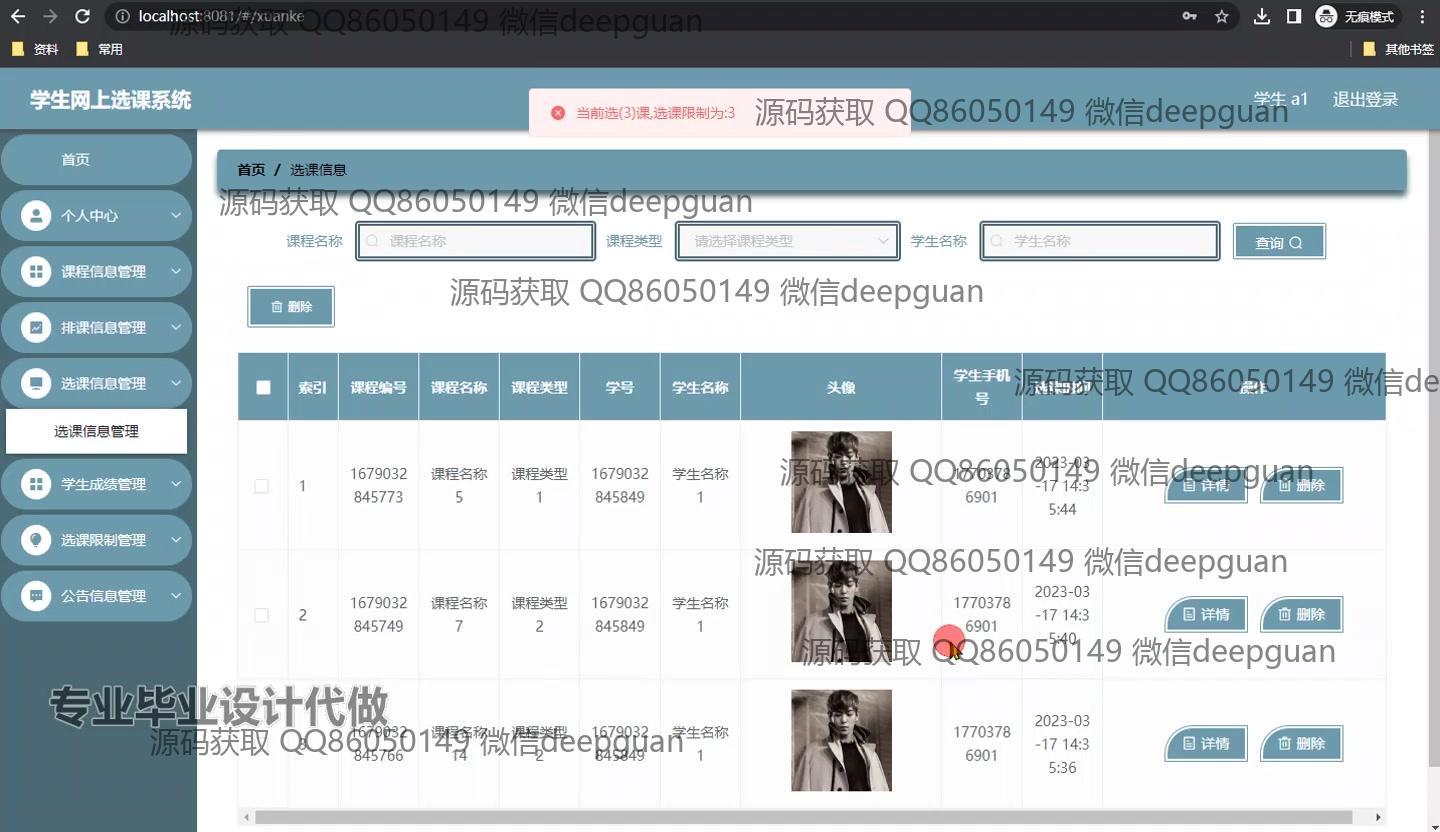
Task: Click the red error icon in the toast
Action: [558, 113]
